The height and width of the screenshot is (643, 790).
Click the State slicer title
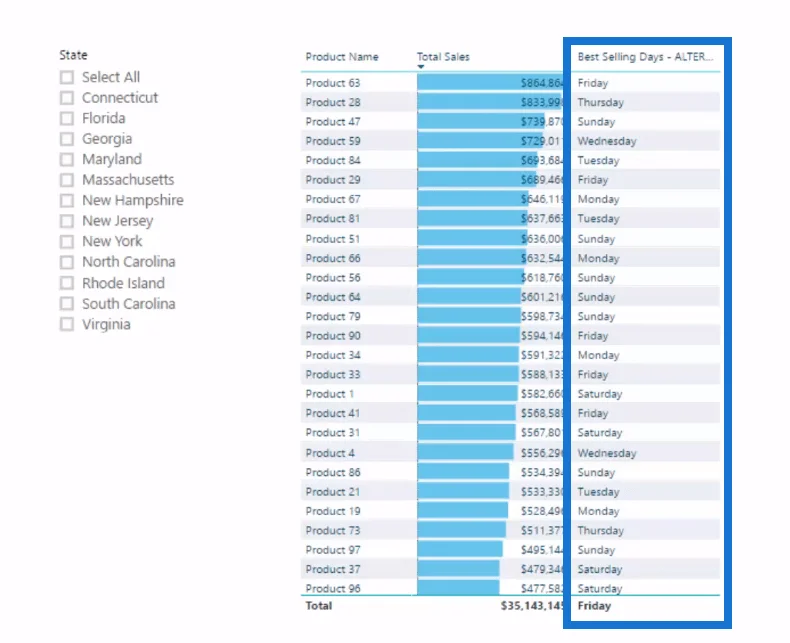pyautogui.click(x=74, y=55)
